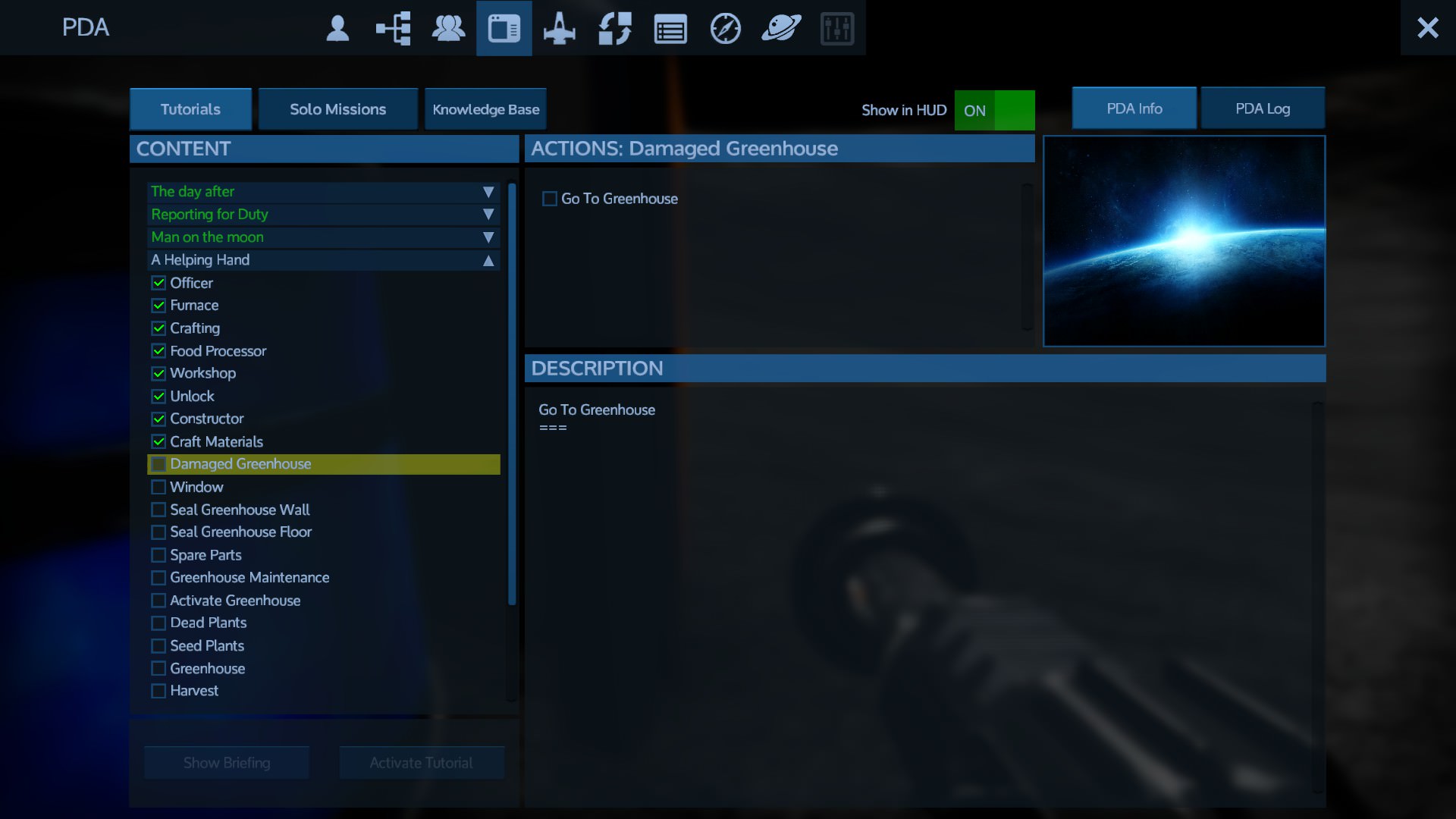Viewport: 1456px width, 819px height.
Task: Open the Knowledge Base tab
Action: (x=485, y=109)
